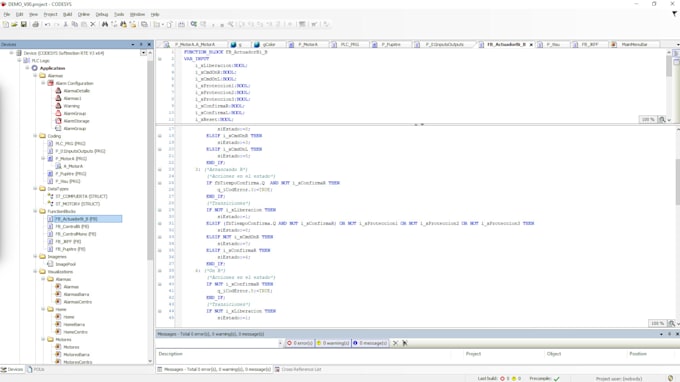Viewport: 680px width, 382px height.
Task: Collapse the Alarmas folder under Application
Action: tap(35, 75)
